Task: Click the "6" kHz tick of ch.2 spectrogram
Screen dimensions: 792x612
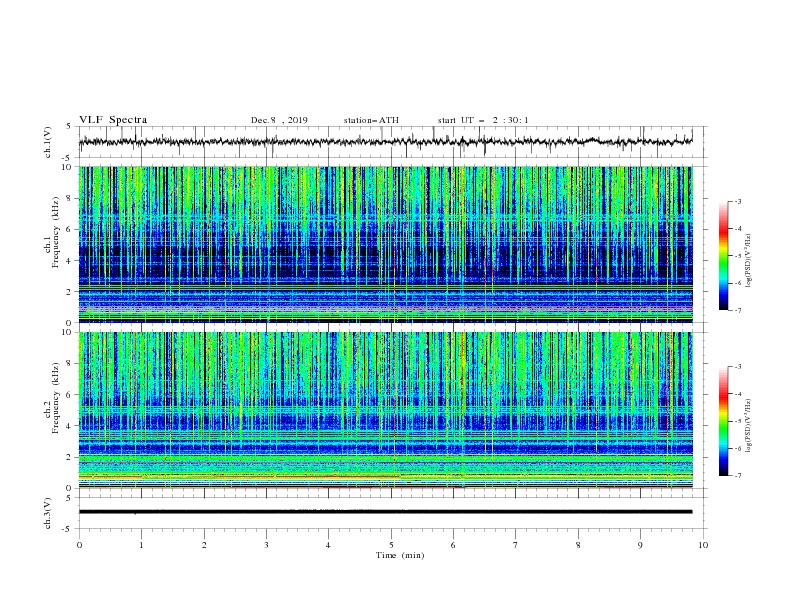Action: (70, 395)
